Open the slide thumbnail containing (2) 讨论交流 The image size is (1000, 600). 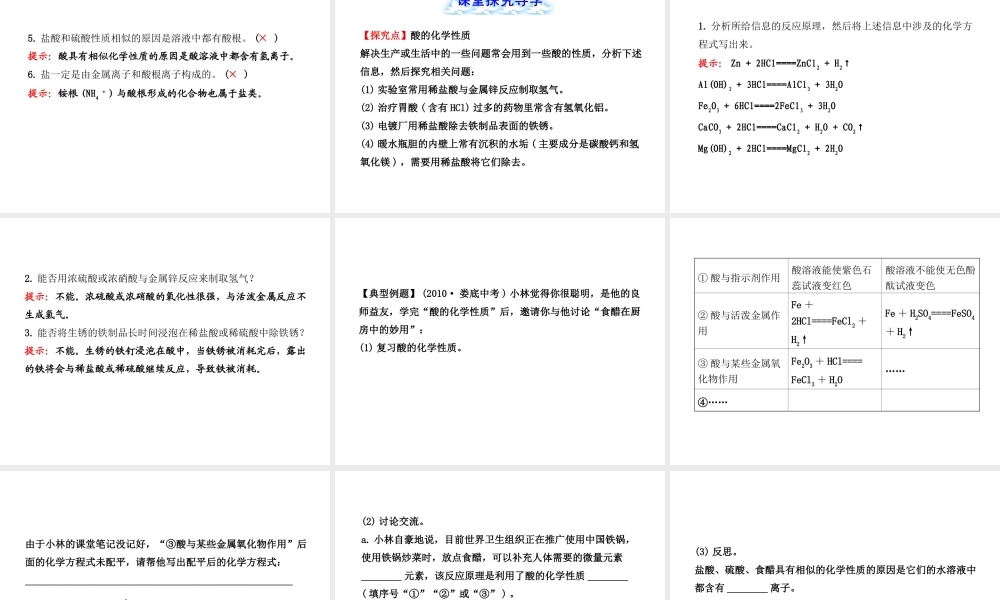(500, 536)
